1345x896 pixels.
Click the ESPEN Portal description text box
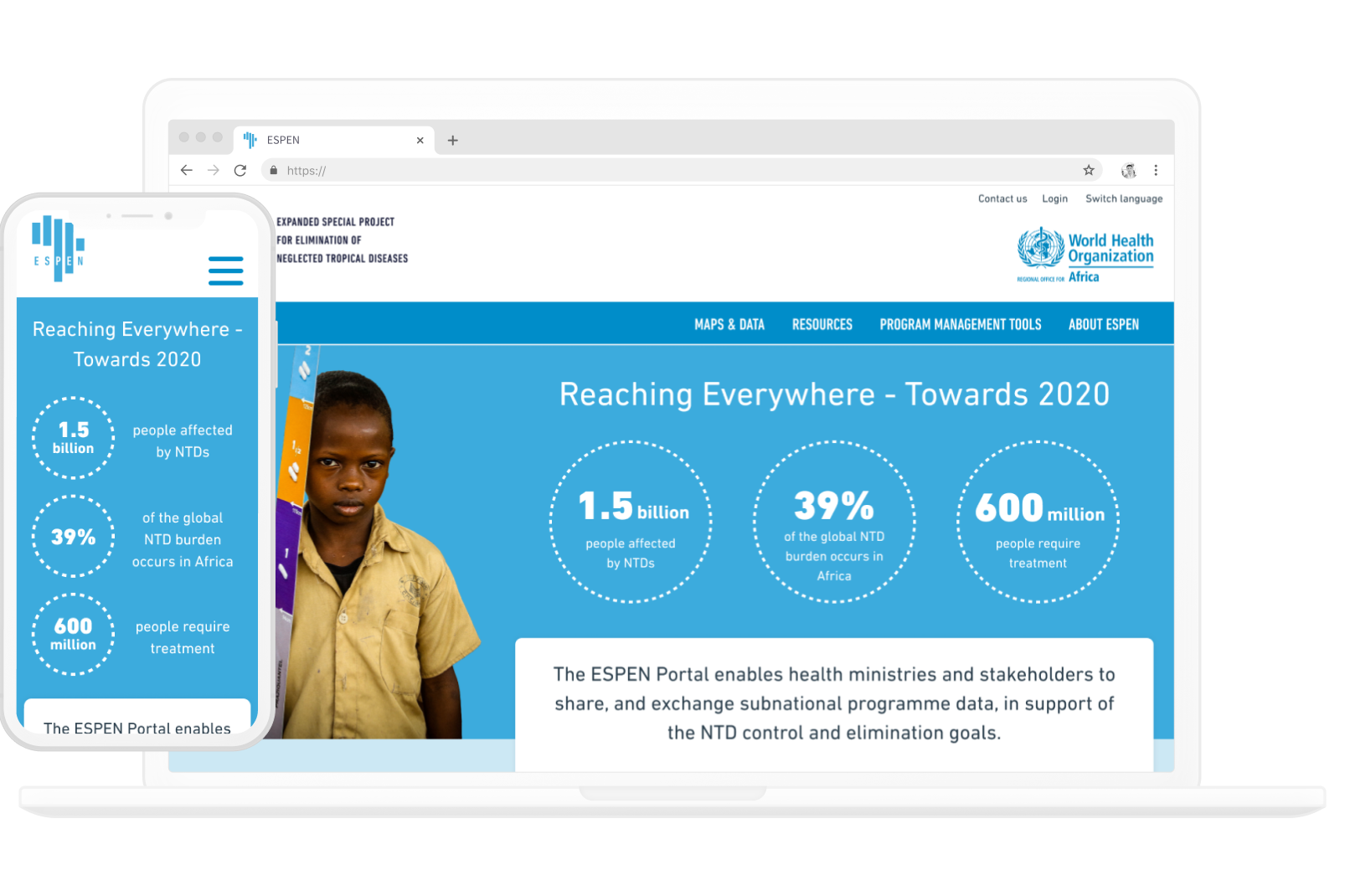(x=834, y=704)
